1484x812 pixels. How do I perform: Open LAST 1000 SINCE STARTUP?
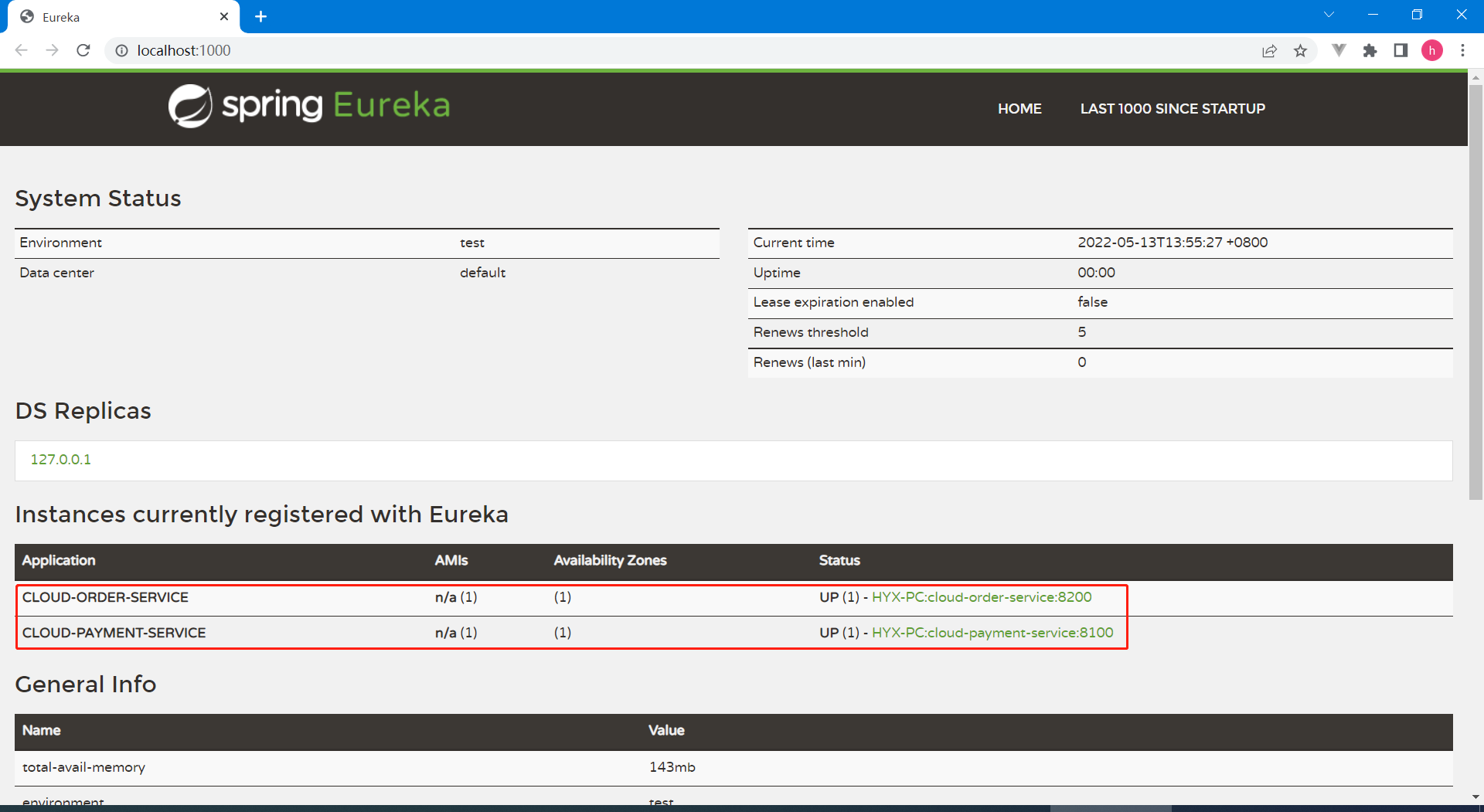(1173, 109)
